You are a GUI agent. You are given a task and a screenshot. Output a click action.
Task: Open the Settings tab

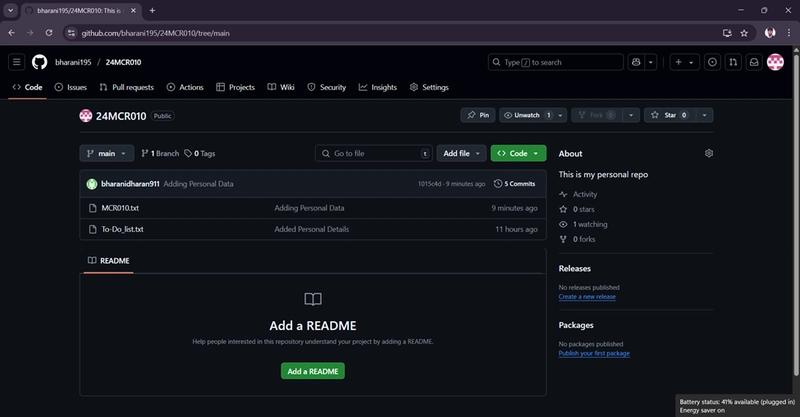[x=429, y=87]
